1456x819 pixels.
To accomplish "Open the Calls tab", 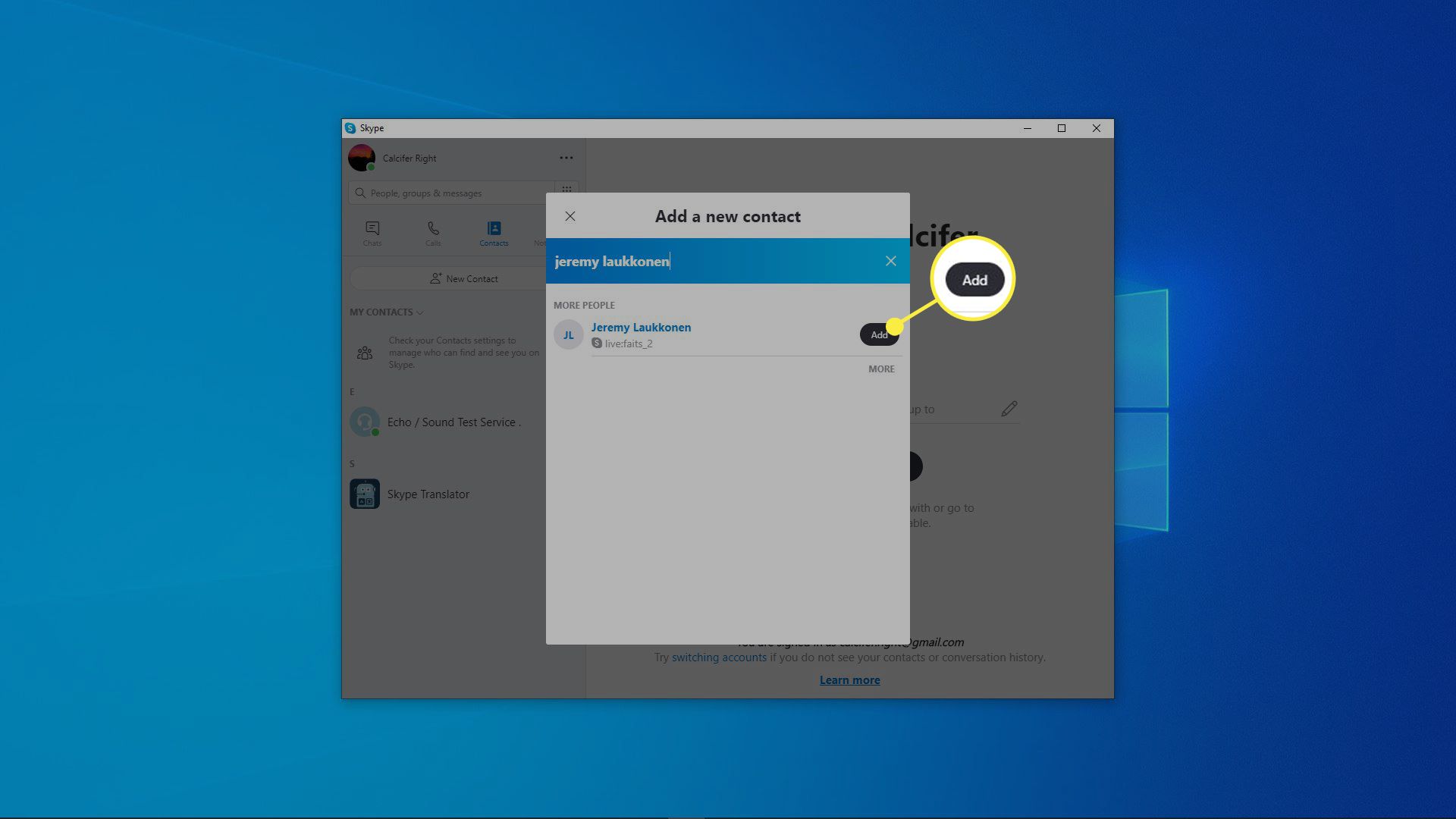I will click(x=433, y=233).
